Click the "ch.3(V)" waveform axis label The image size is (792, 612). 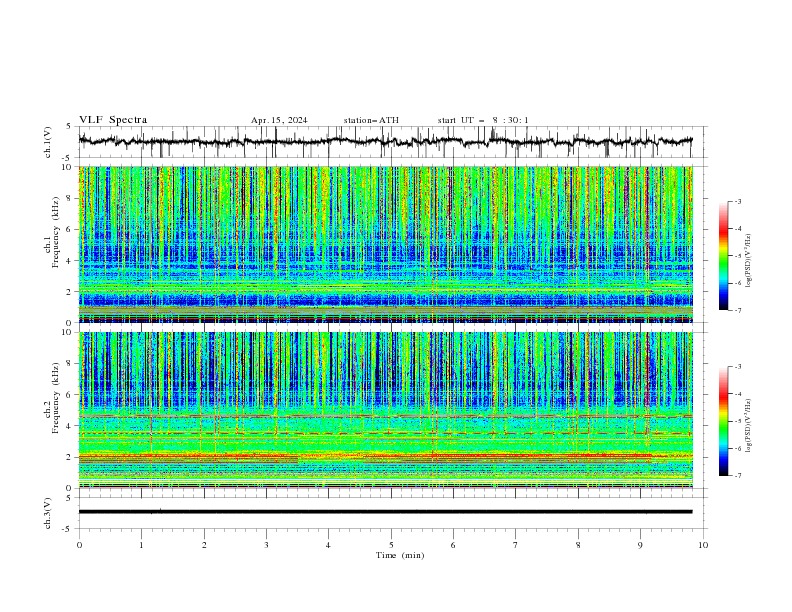[48, 513]
